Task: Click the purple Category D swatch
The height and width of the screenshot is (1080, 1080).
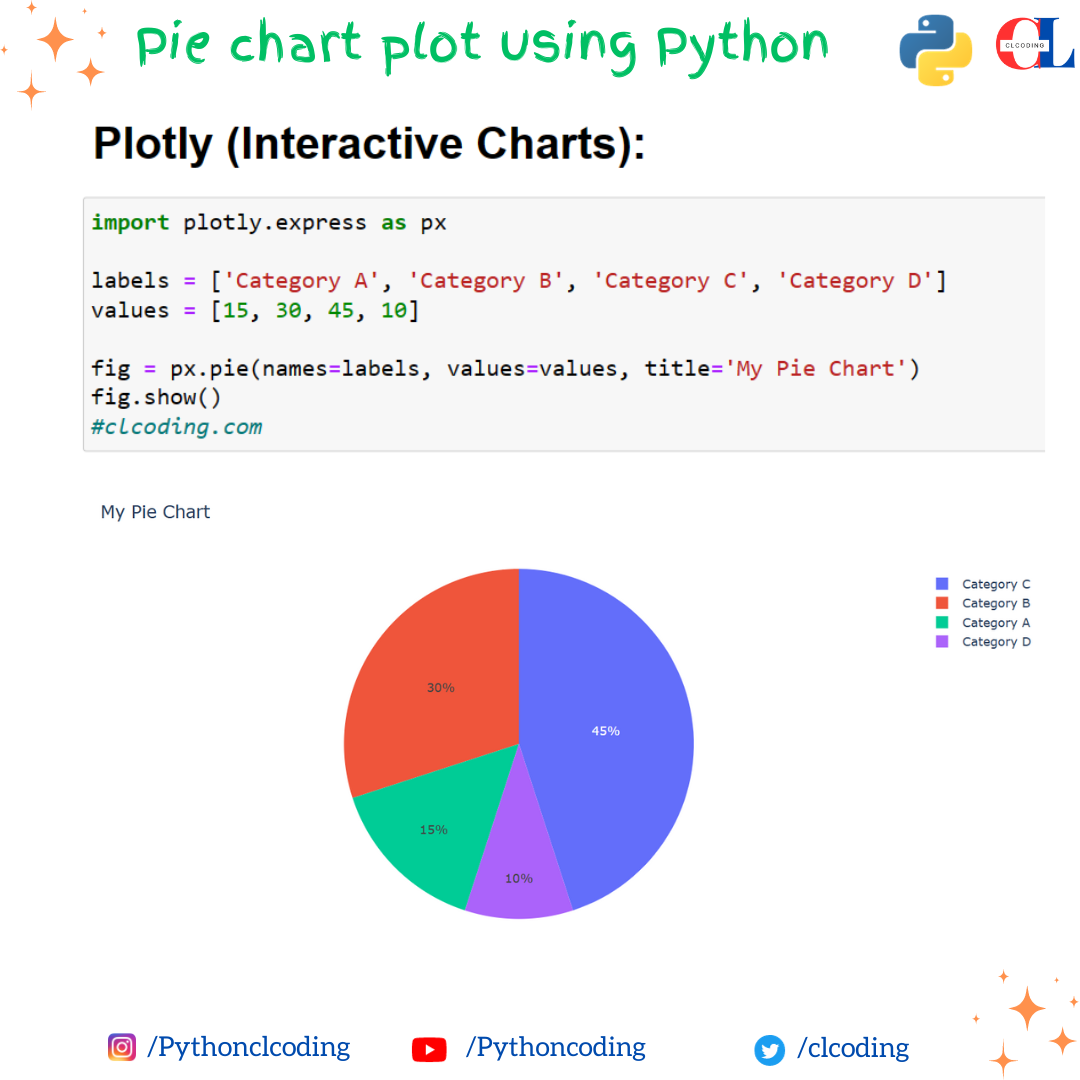Action: 942,642
